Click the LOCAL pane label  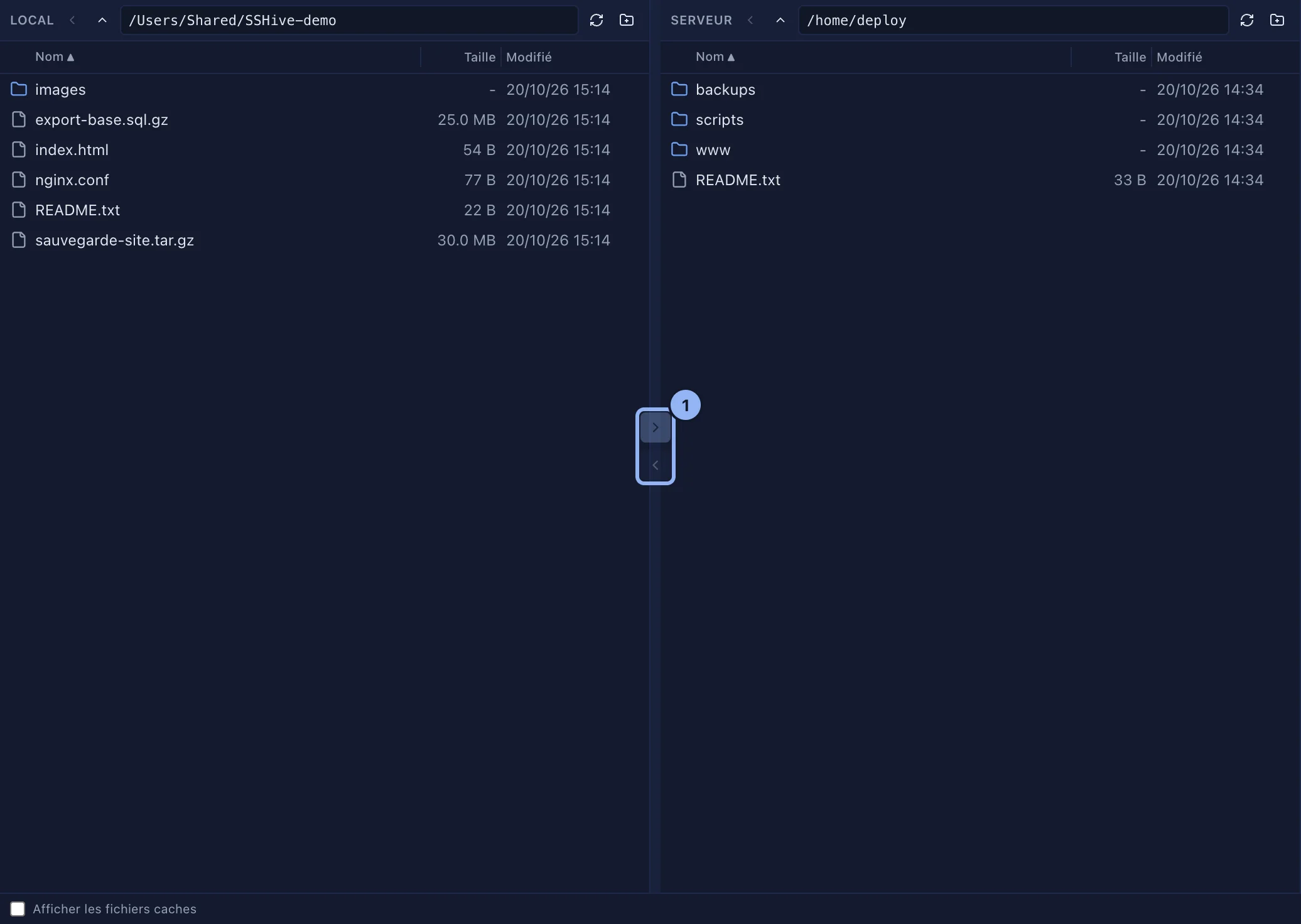click(32, 20)
